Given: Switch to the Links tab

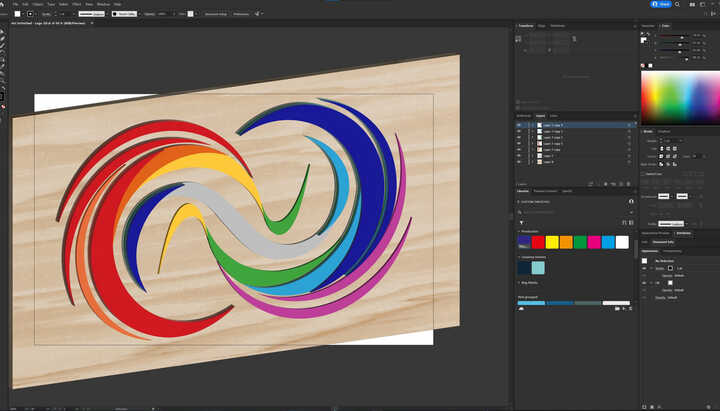Looking at the screenshot, I should [x=554, y=116].
